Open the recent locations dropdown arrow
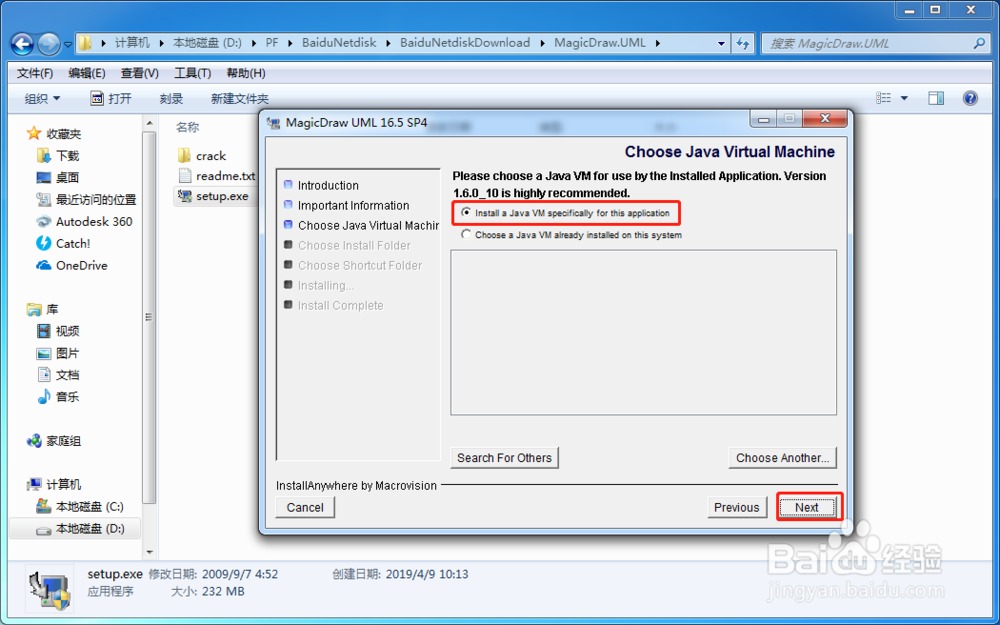 tap(68, 45)
